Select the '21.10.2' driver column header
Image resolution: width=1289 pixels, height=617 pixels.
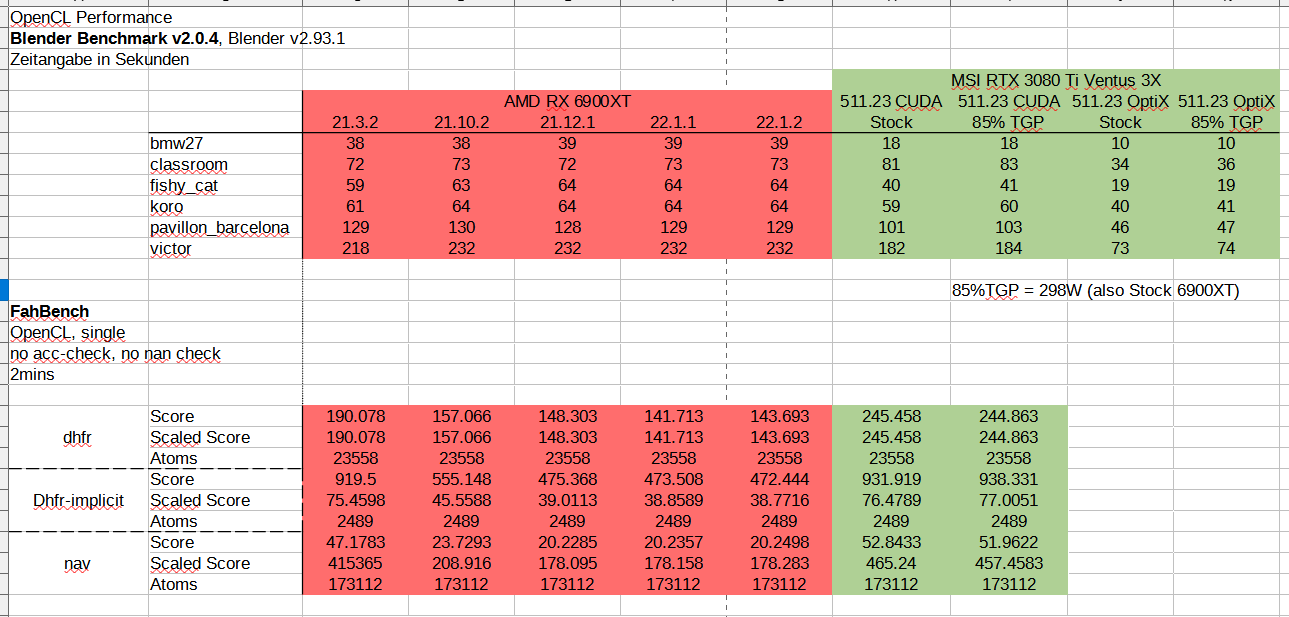point(461,122)
